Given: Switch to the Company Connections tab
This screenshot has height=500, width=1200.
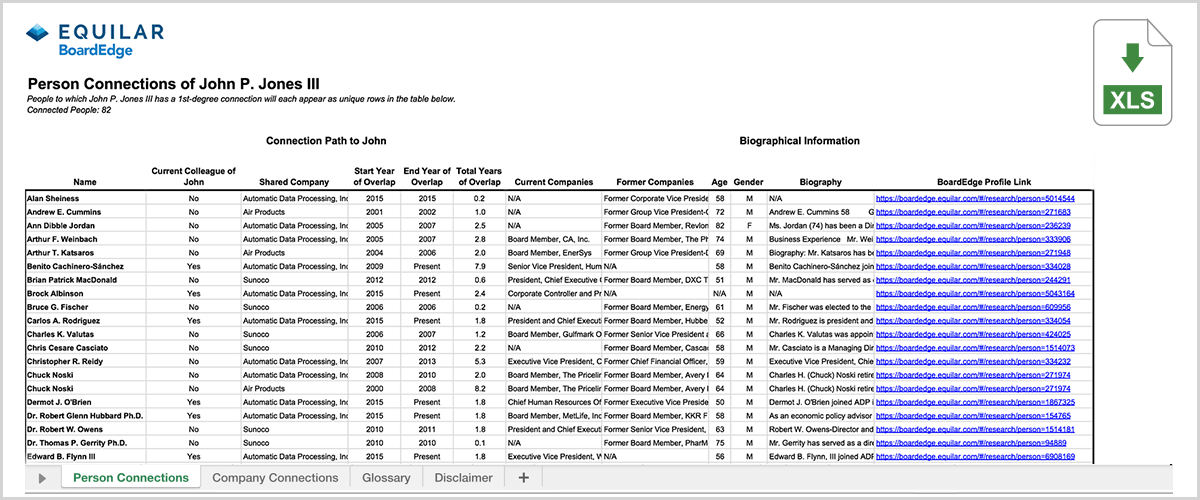Looking at the screenshot, I should click(x=275, y=478).
